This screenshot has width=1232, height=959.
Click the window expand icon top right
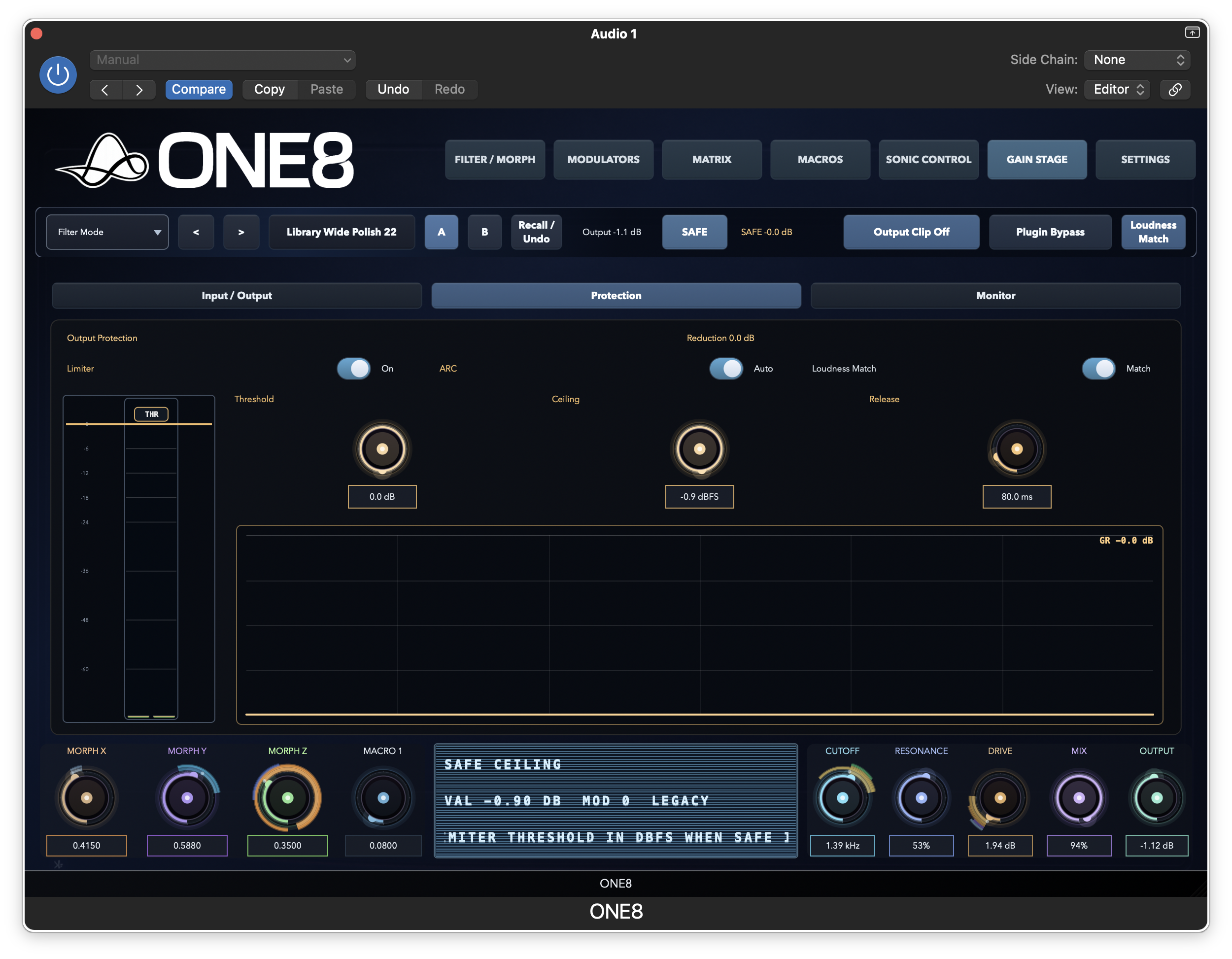coord(1192,33)
